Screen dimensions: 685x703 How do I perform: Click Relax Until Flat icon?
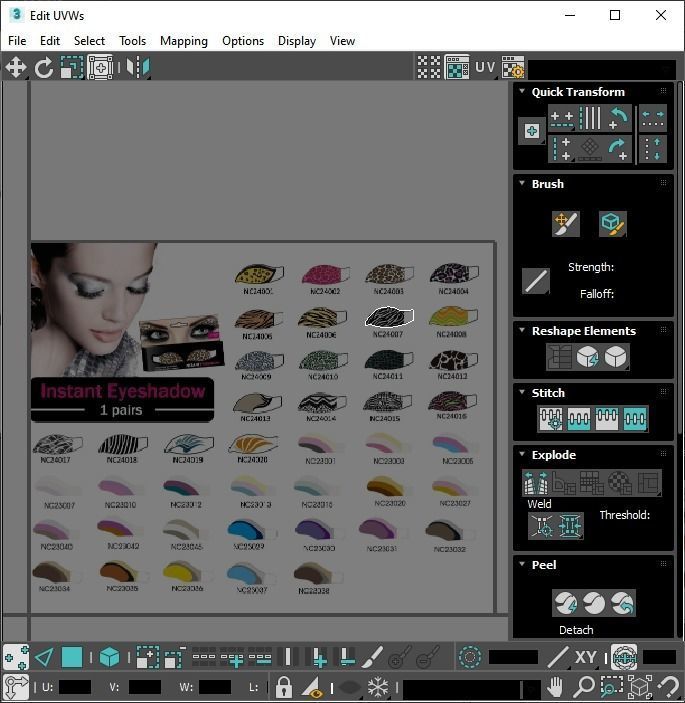coord(587,357)
